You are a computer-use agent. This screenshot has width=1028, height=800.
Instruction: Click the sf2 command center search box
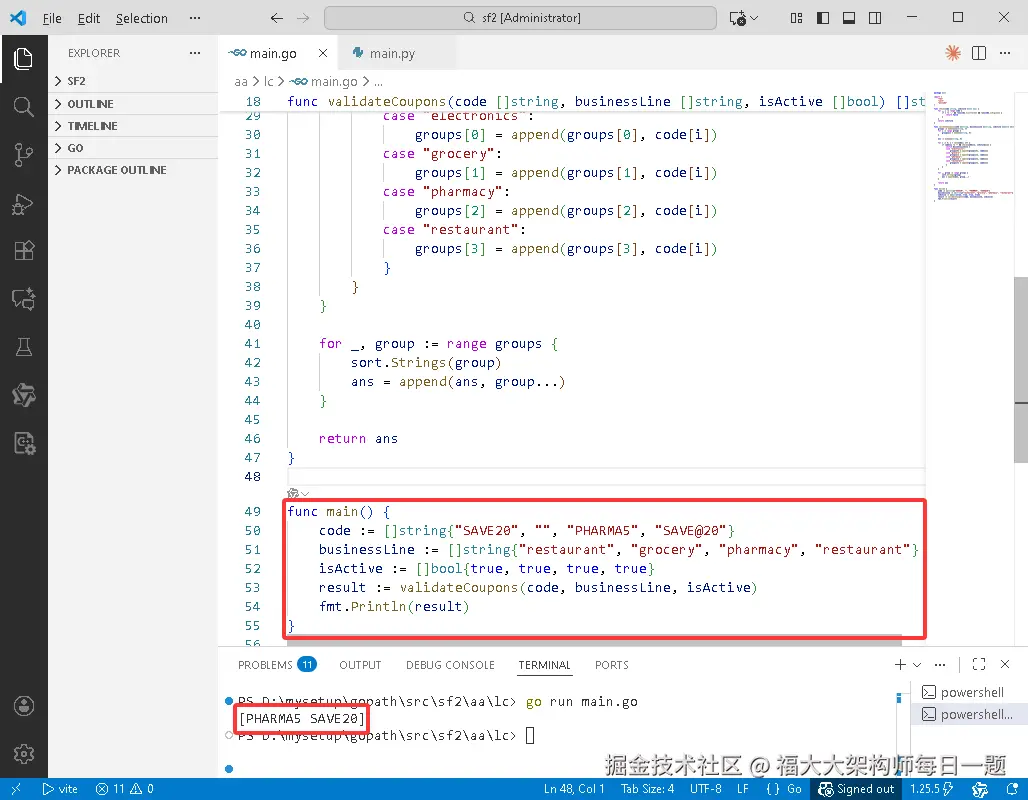(521, 18)
